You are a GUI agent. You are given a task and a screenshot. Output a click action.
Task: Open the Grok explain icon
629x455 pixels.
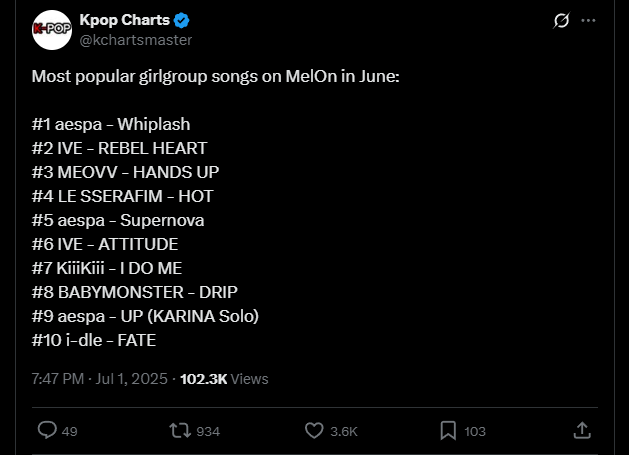pos(561,20)
